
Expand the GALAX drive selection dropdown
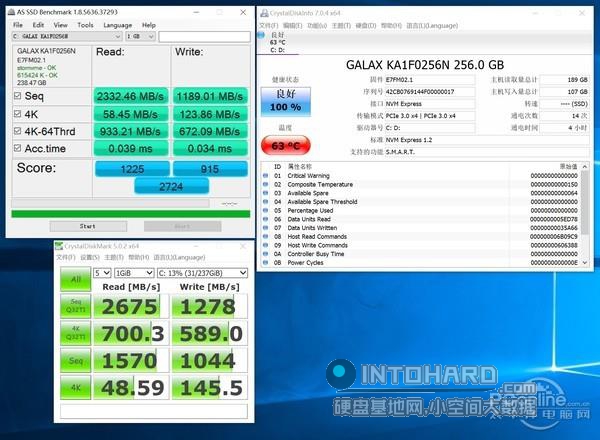coord(67,36)
